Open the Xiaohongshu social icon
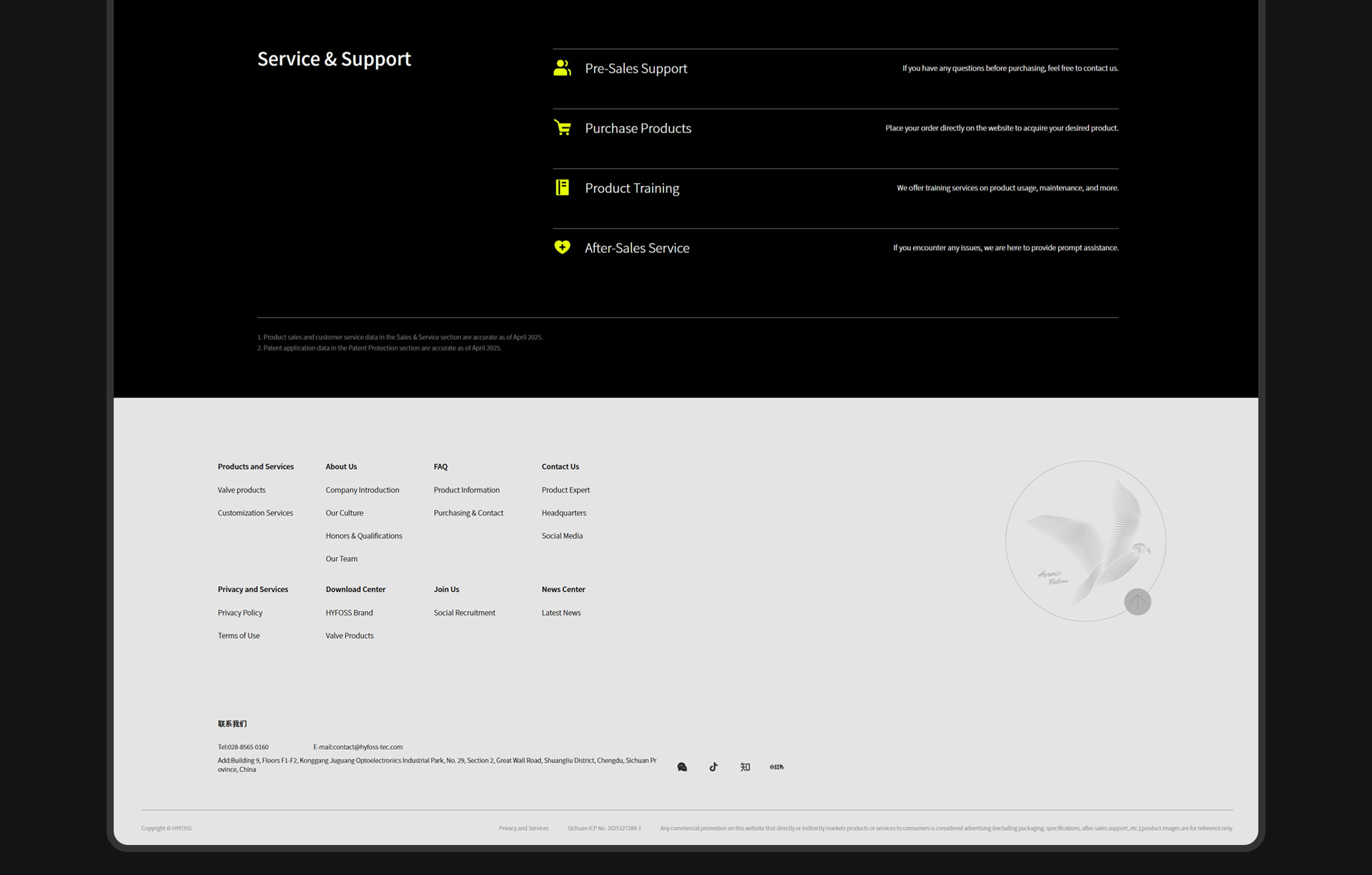Screen dimensions: 1372x875 pyautogui.click(x=776, y=767)
